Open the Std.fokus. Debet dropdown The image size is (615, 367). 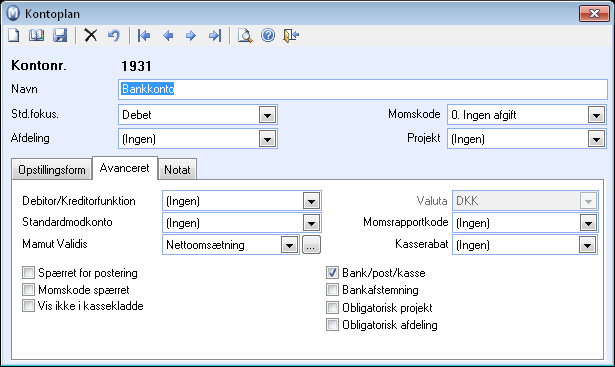(267, 115)
